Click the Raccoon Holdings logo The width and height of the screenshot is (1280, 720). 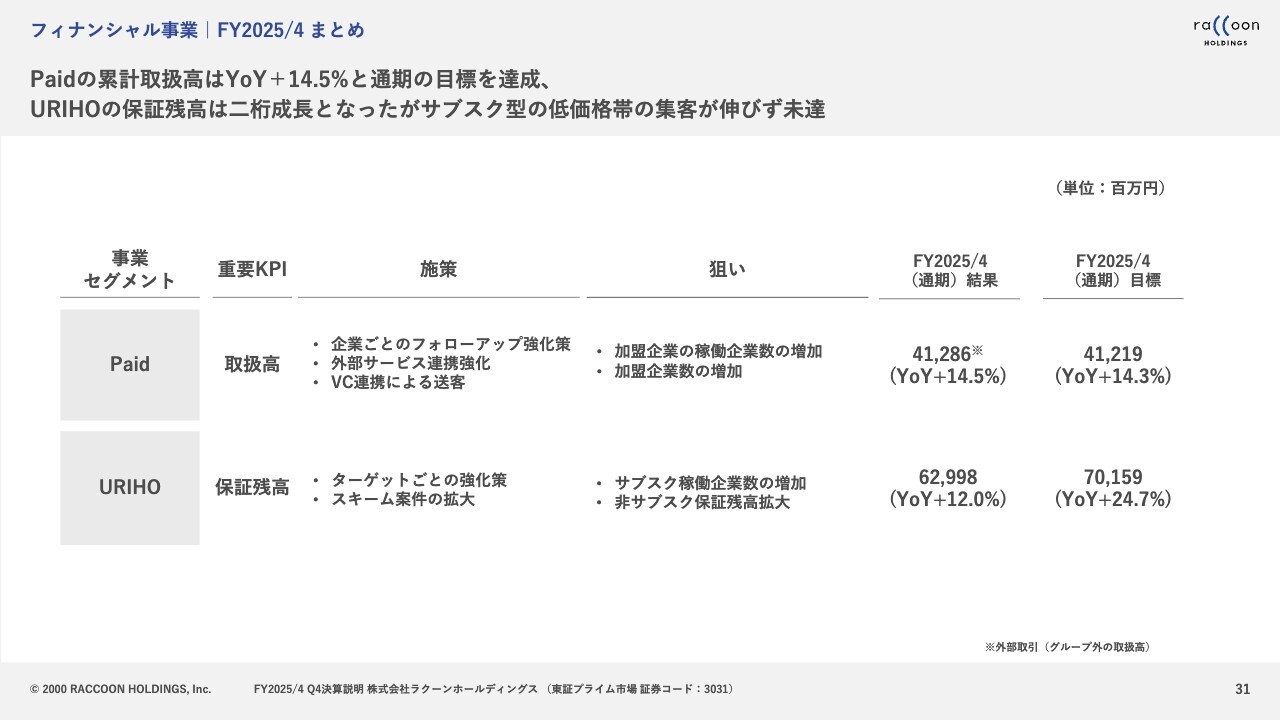pos(1225,30)
